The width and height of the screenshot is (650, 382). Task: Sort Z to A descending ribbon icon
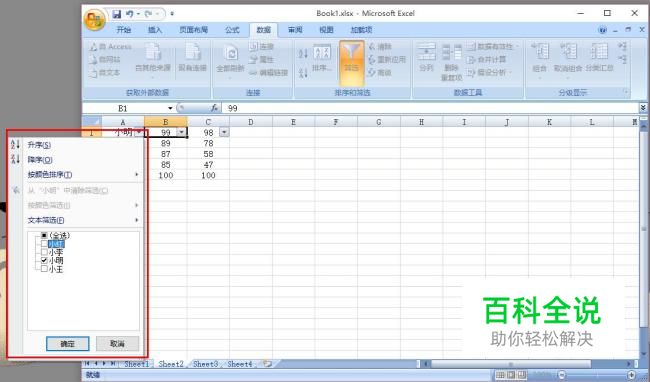[303, 73]
